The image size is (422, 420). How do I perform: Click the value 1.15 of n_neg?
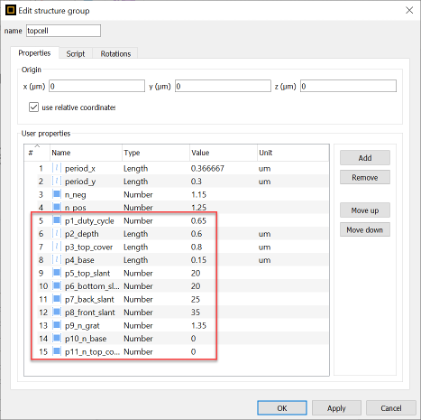199,194
